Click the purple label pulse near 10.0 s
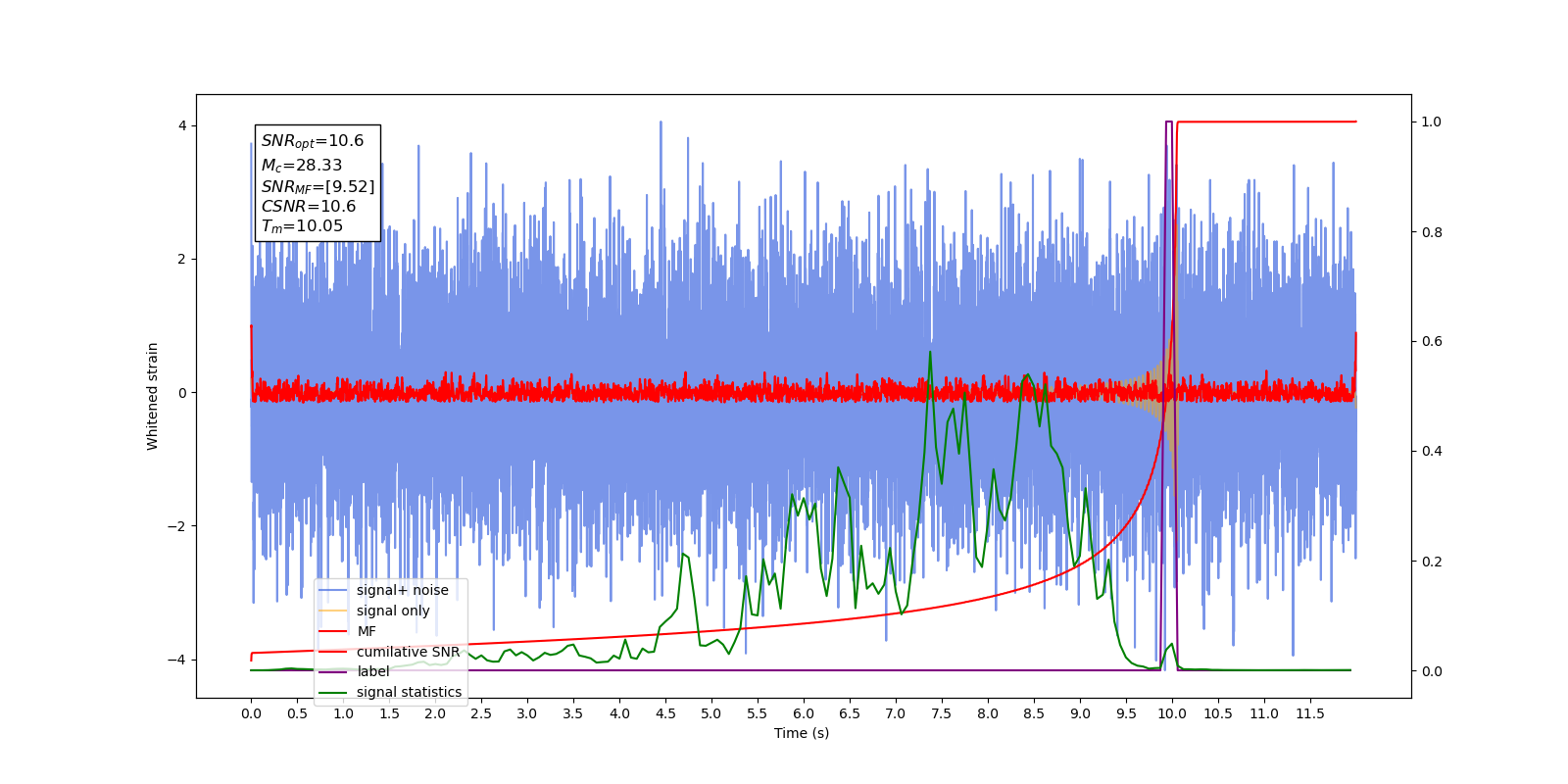Viewport: 1568px width, 784px height. [1168, 122]
